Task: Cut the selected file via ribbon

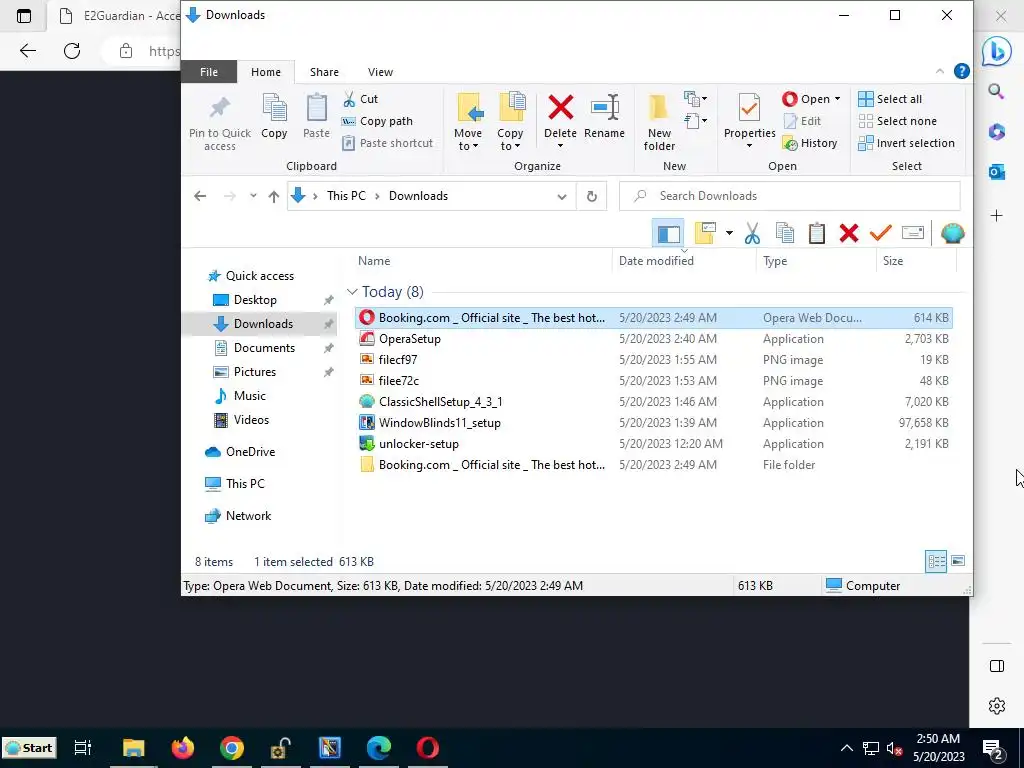Action: click(361, 99)
